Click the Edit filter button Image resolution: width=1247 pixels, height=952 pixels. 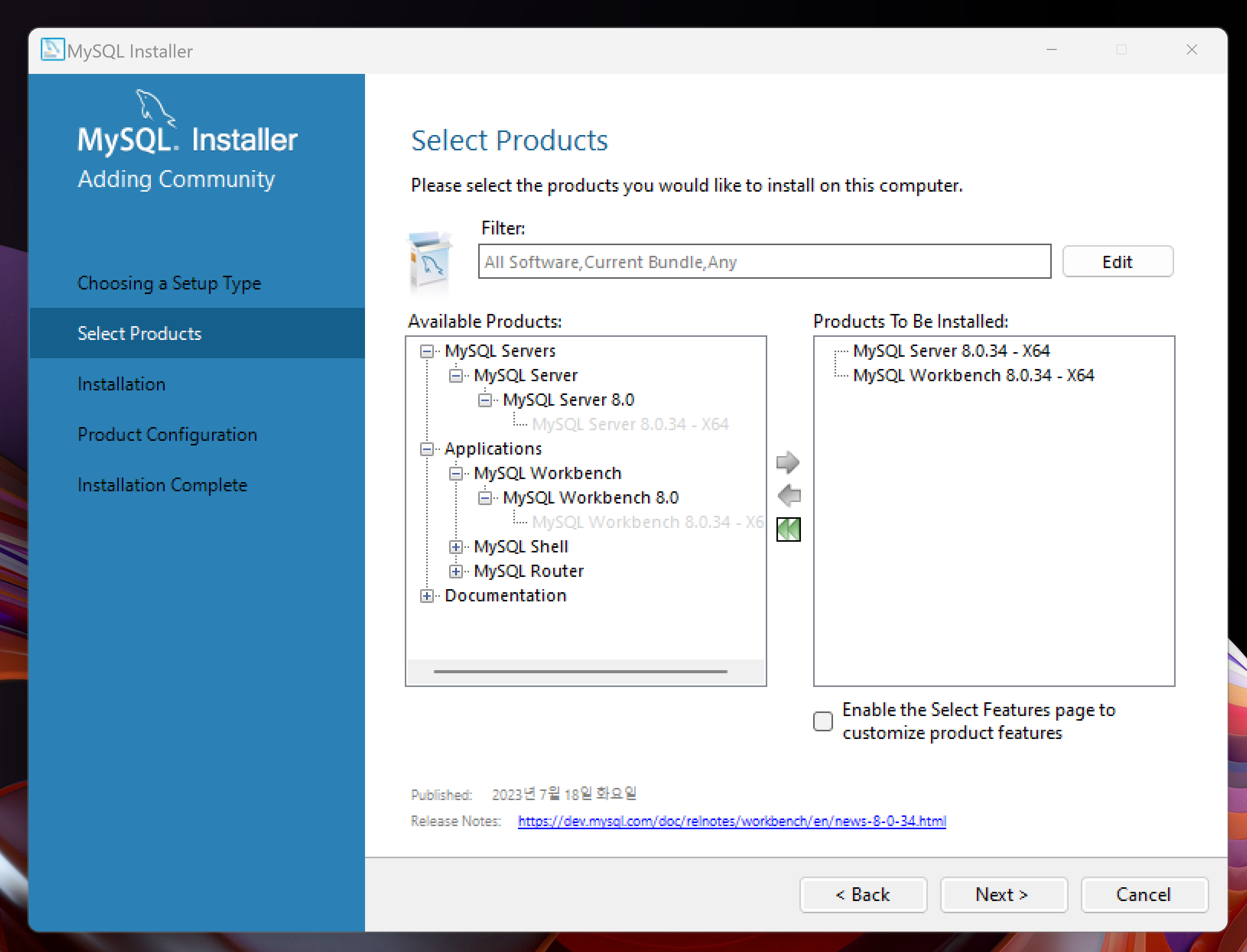click(1116, 262)
